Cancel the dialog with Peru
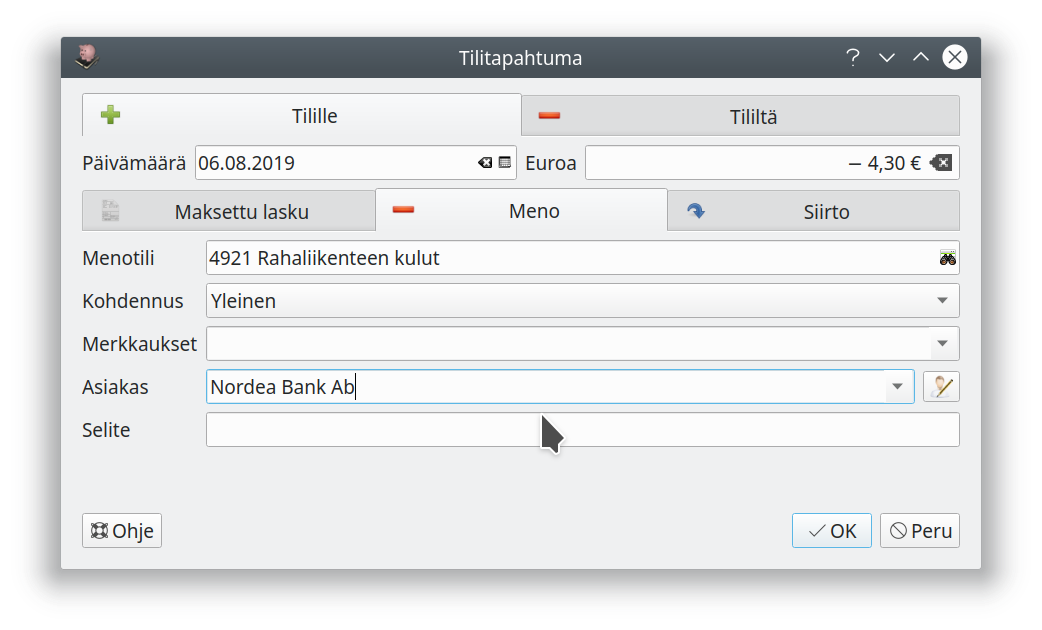Screen dimensions: 1042x630 click(x=920, y=531)
